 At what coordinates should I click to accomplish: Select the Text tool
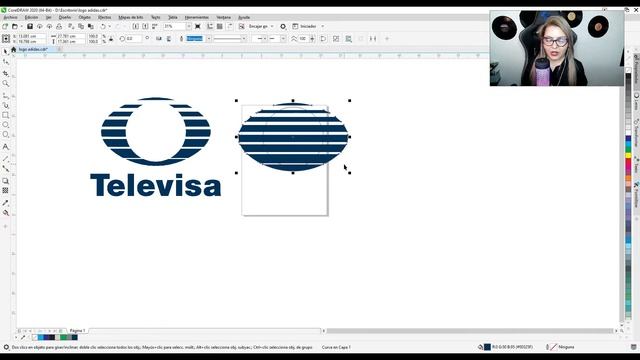pyautogui.click(x=6, y=147)
